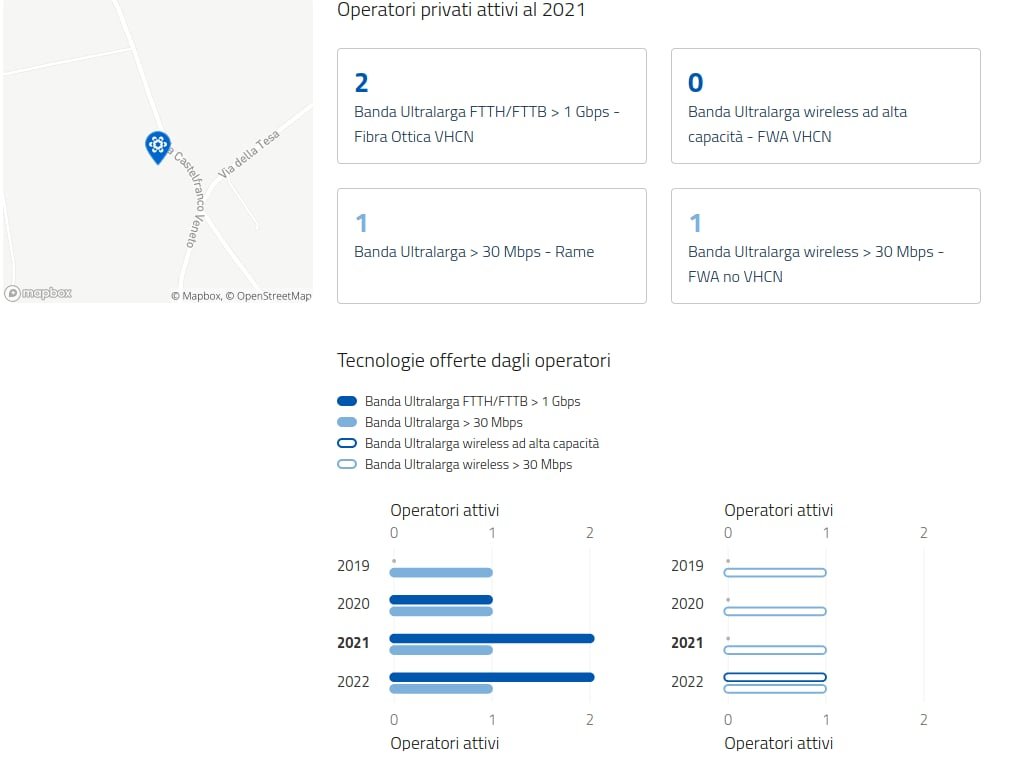The height and width of the screenshot is (776, 1012).
Task: Click the Mapbox logo on the map
Action: [x=39, y=293]
